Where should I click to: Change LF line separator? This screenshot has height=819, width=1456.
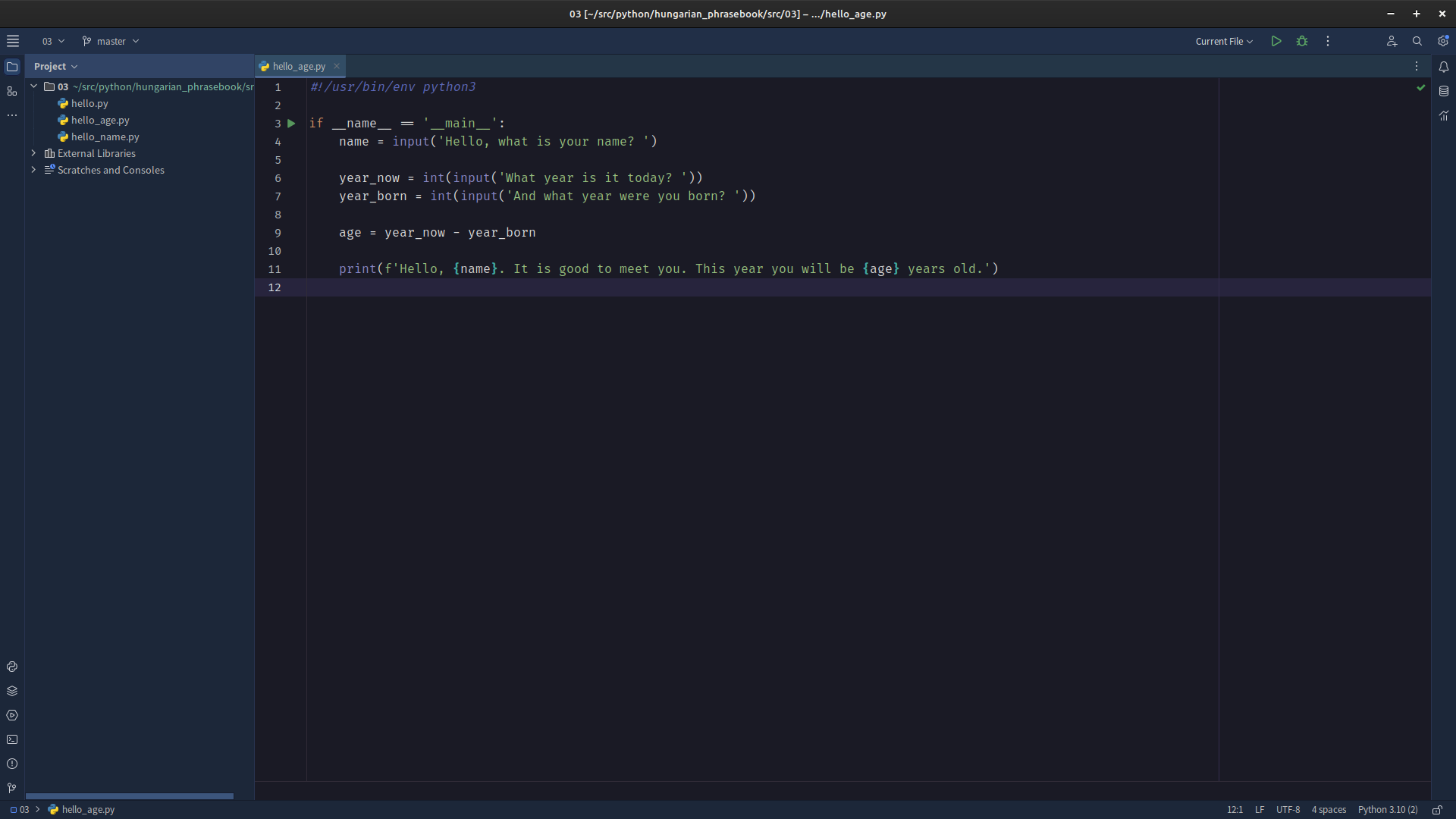1260,809
